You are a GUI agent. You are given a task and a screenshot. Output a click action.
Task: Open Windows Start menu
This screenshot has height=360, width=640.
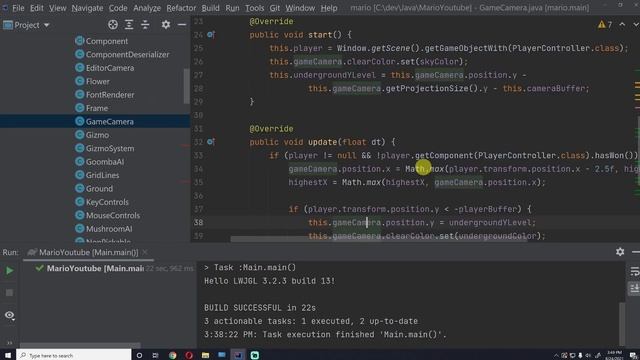coord(8,355)
